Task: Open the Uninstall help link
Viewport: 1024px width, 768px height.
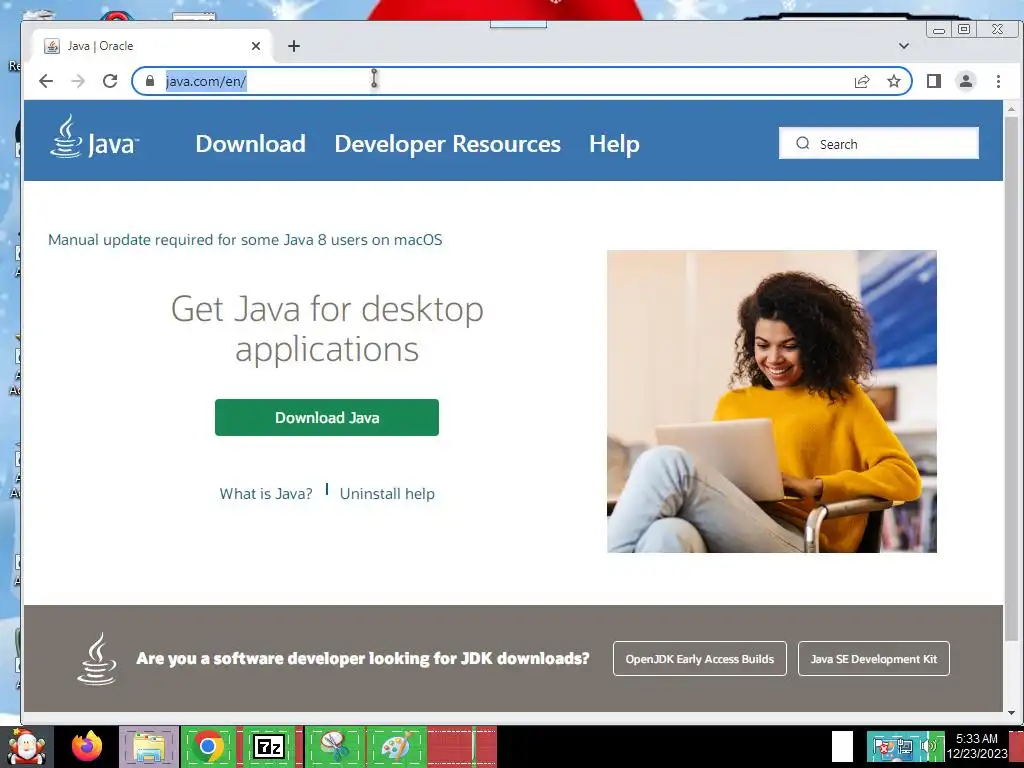Action: [387, 494]
